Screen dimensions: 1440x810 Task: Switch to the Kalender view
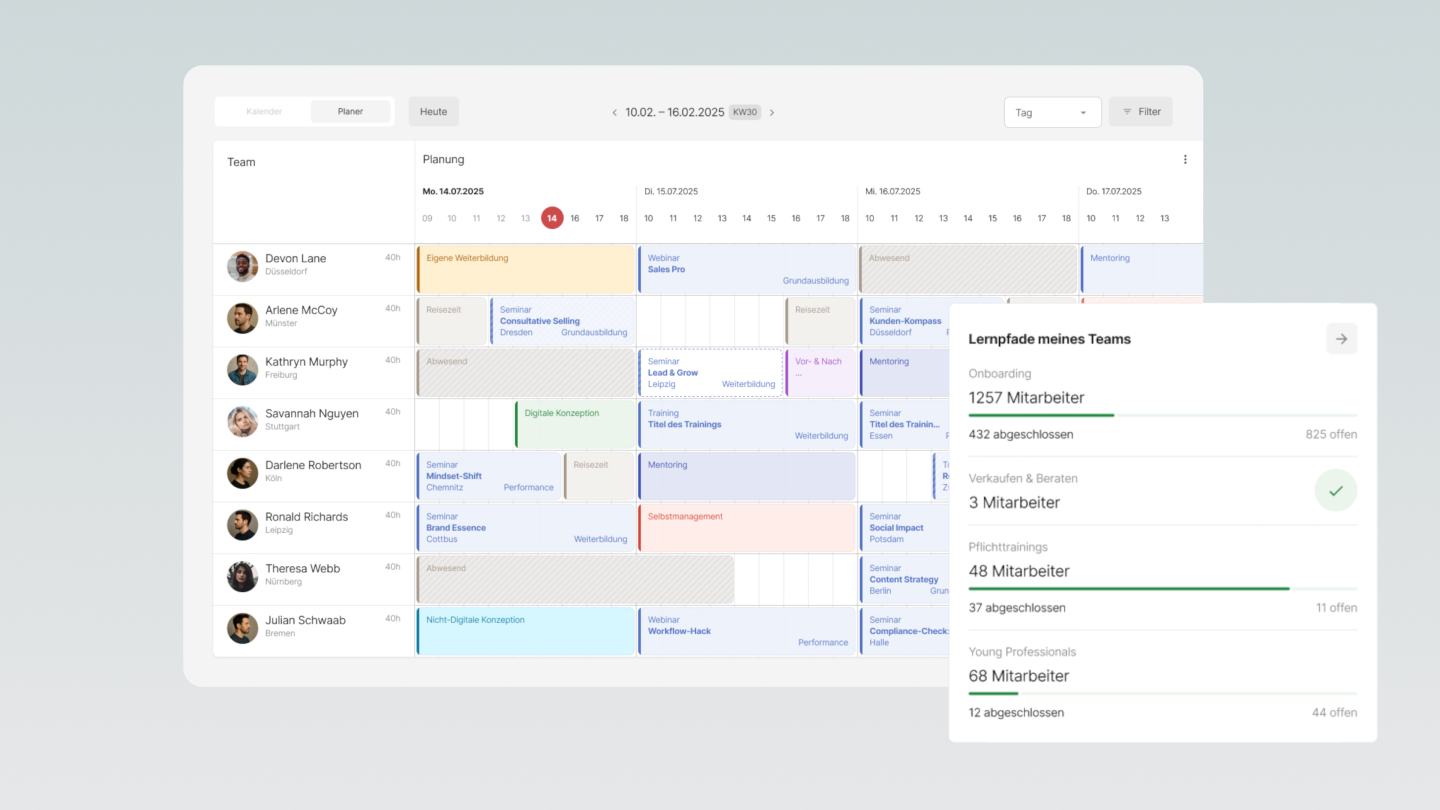264,111
